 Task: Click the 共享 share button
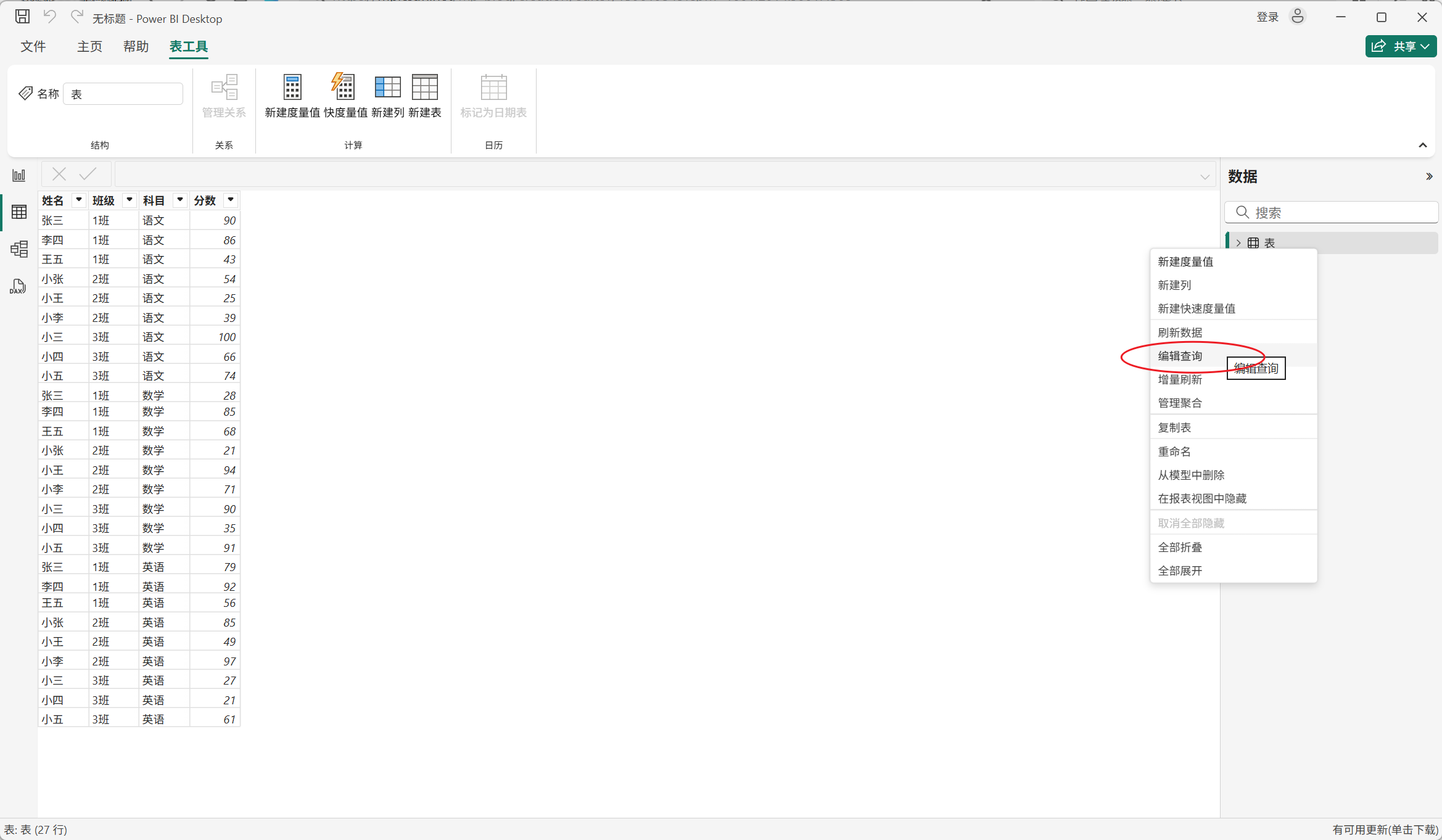tap(1400, 46)
